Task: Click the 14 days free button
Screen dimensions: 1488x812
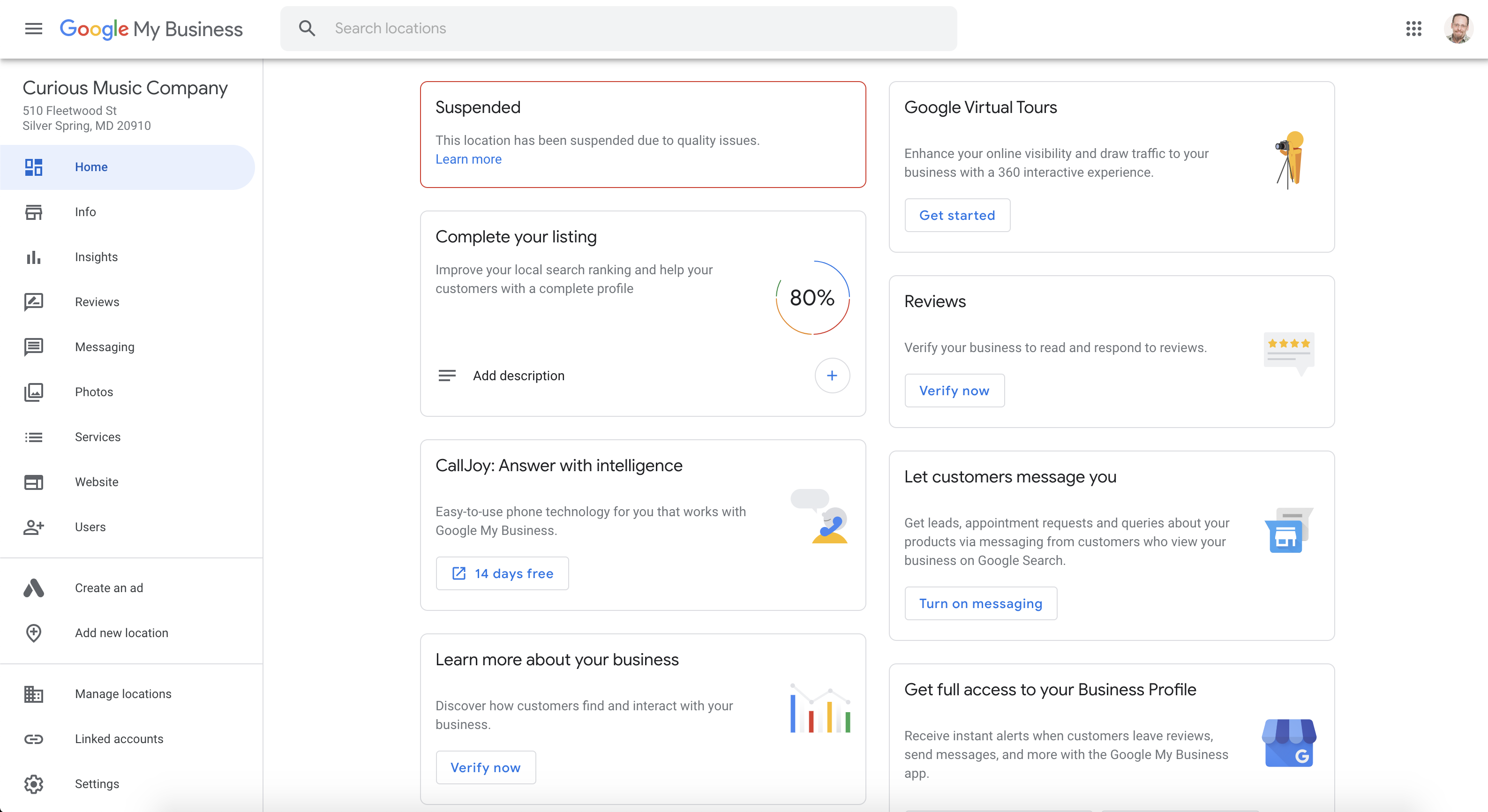Action: click(502, 573)
